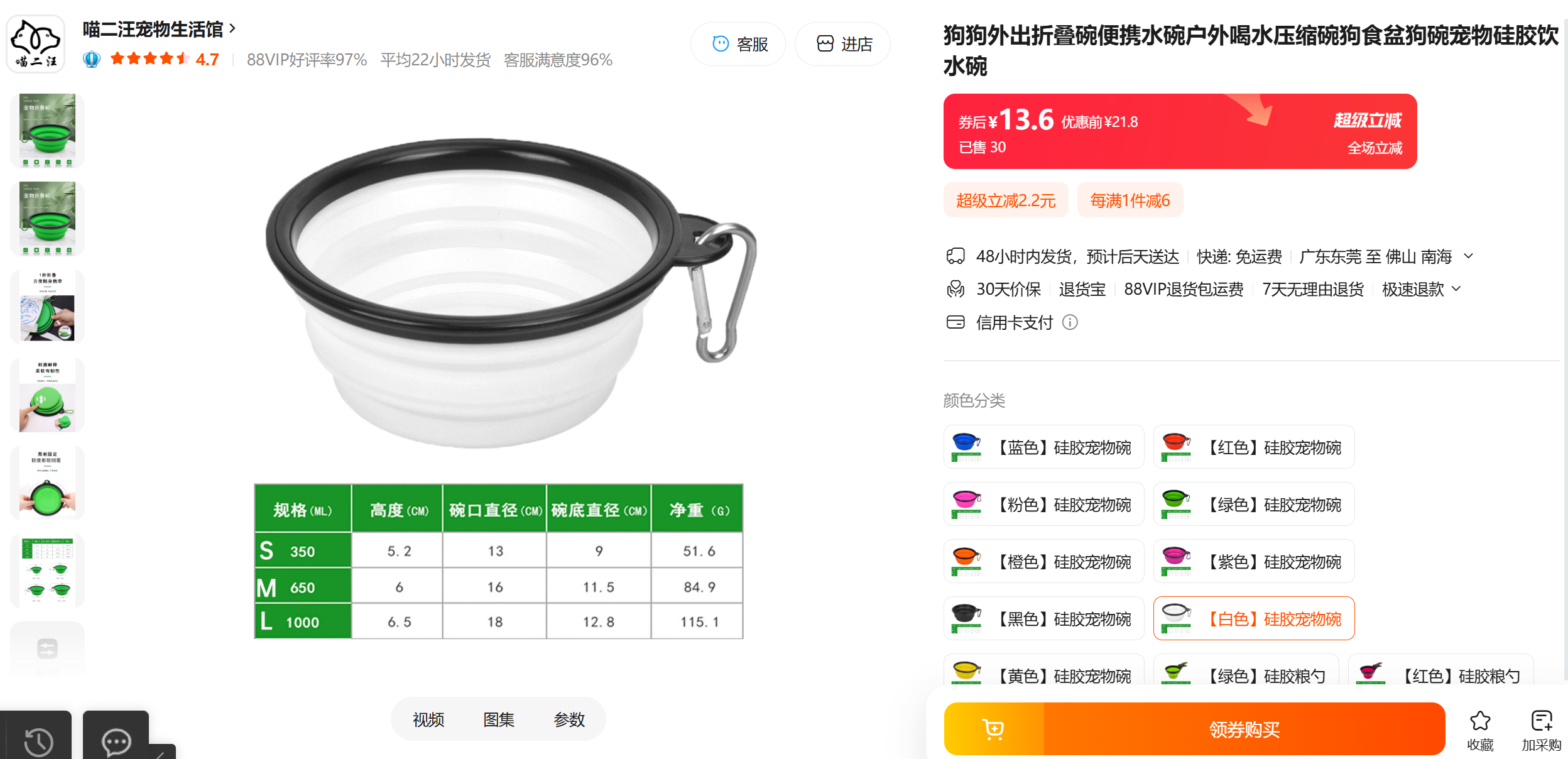Select the size chart thumbnail image
Screen dimensions: 1568x759
tap(48, 571)
